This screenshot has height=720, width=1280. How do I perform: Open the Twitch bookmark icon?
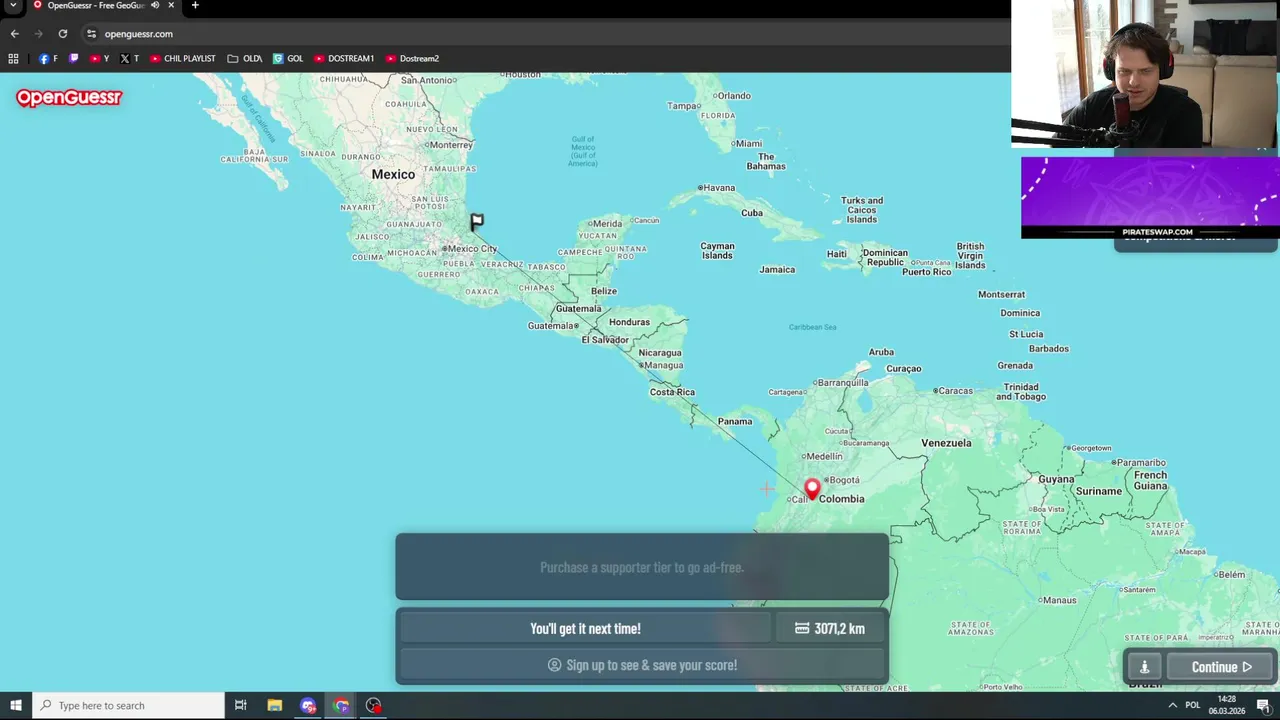coord(73,58)
